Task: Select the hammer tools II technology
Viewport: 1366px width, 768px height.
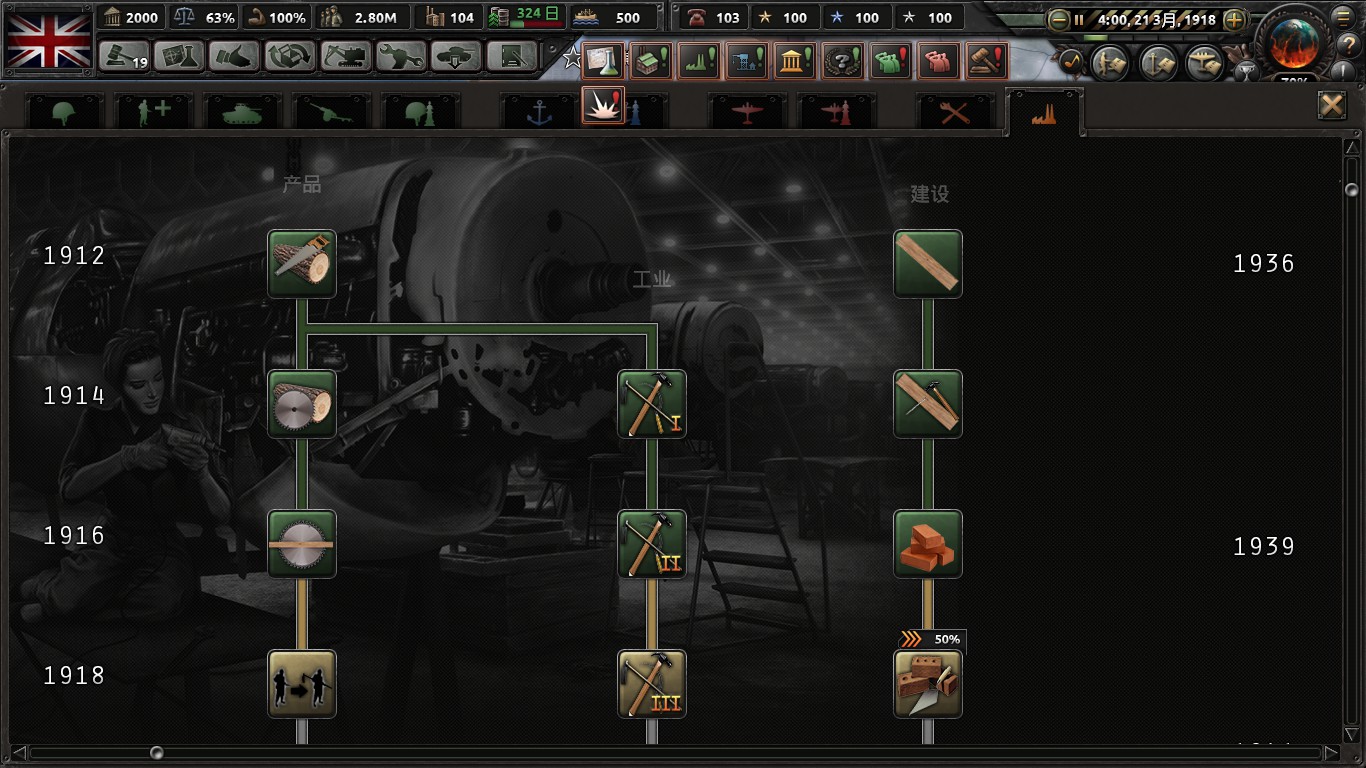Action: coord(652,544)
